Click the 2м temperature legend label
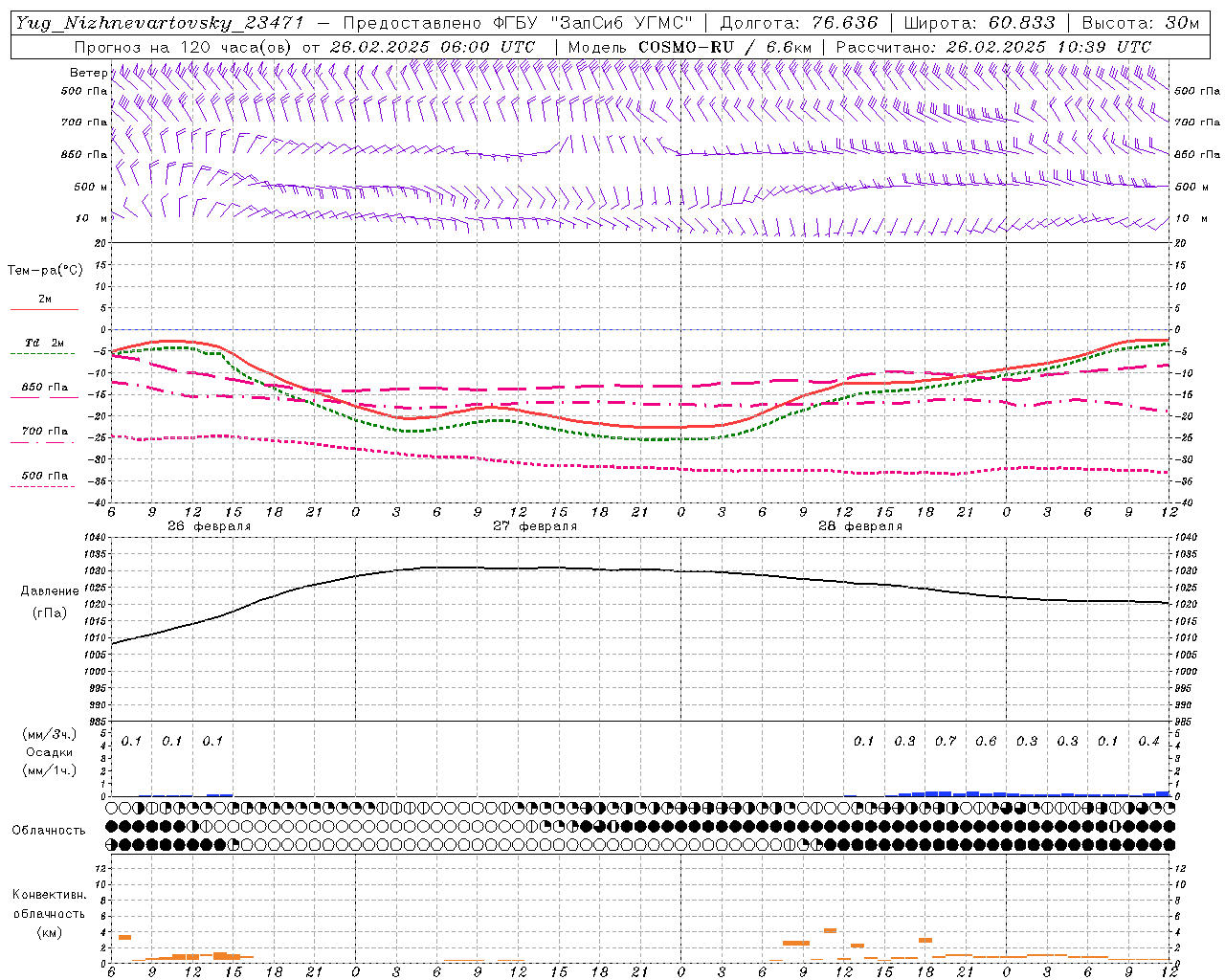Image resolution: width=1225 pixels, height=980 pixels. coord(45,299)
